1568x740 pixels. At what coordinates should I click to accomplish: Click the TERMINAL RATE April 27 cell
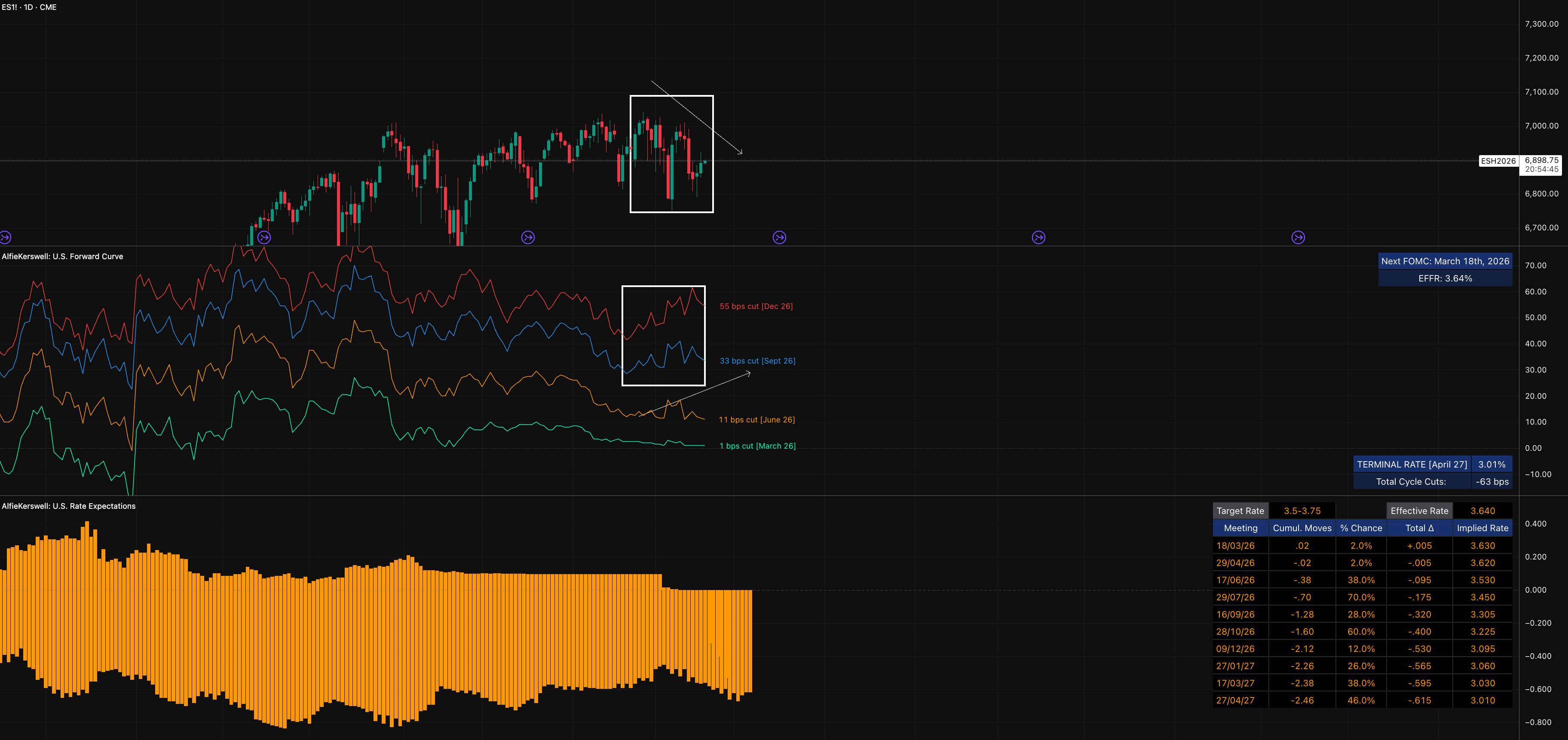(1412, 464)
